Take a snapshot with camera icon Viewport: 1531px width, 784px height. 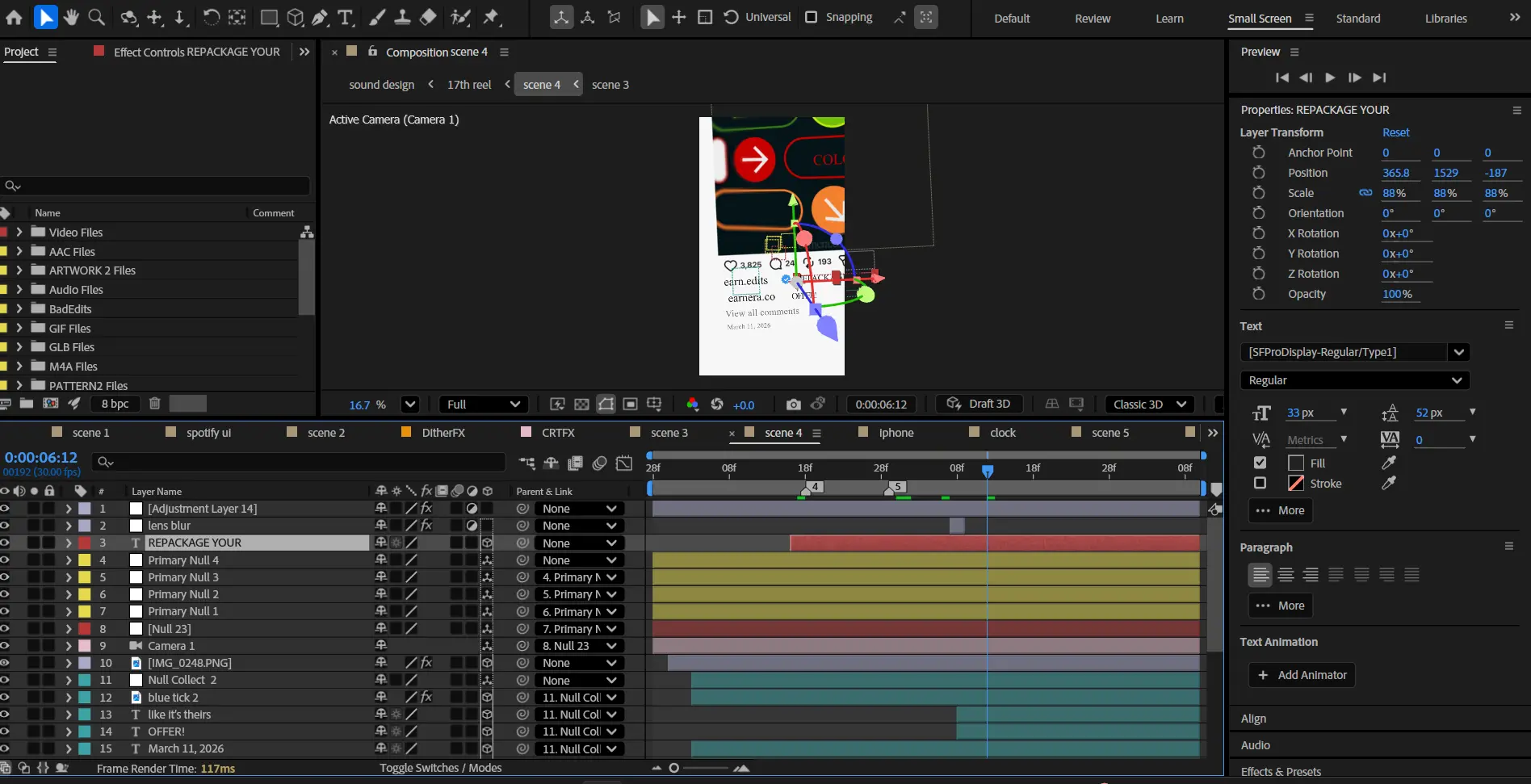pyautogui.click(x=793, y=405)
